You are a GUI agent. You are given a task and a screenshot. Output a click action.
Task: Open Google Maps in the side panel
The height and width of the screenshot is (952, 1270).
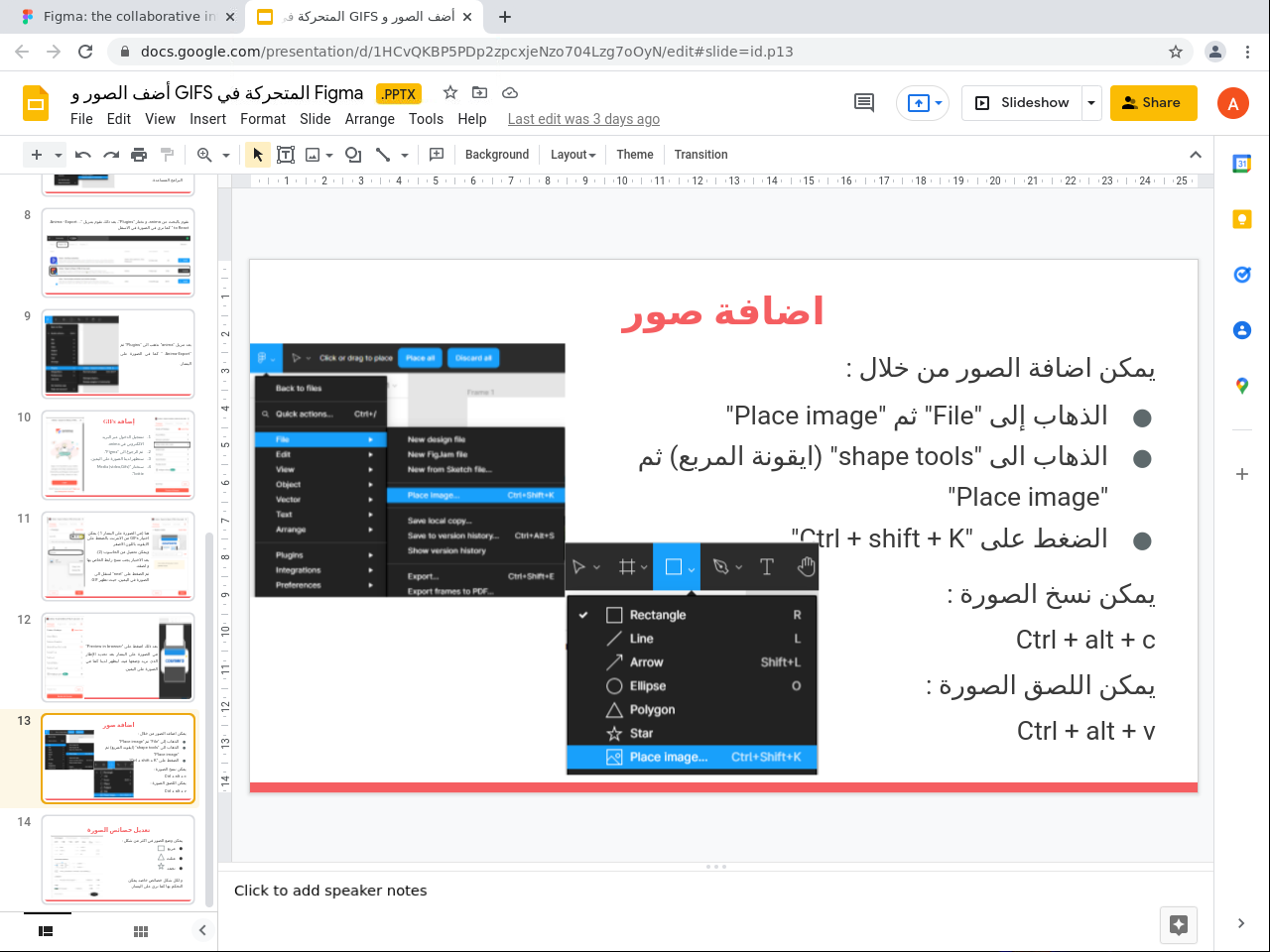click(1242, 386)
